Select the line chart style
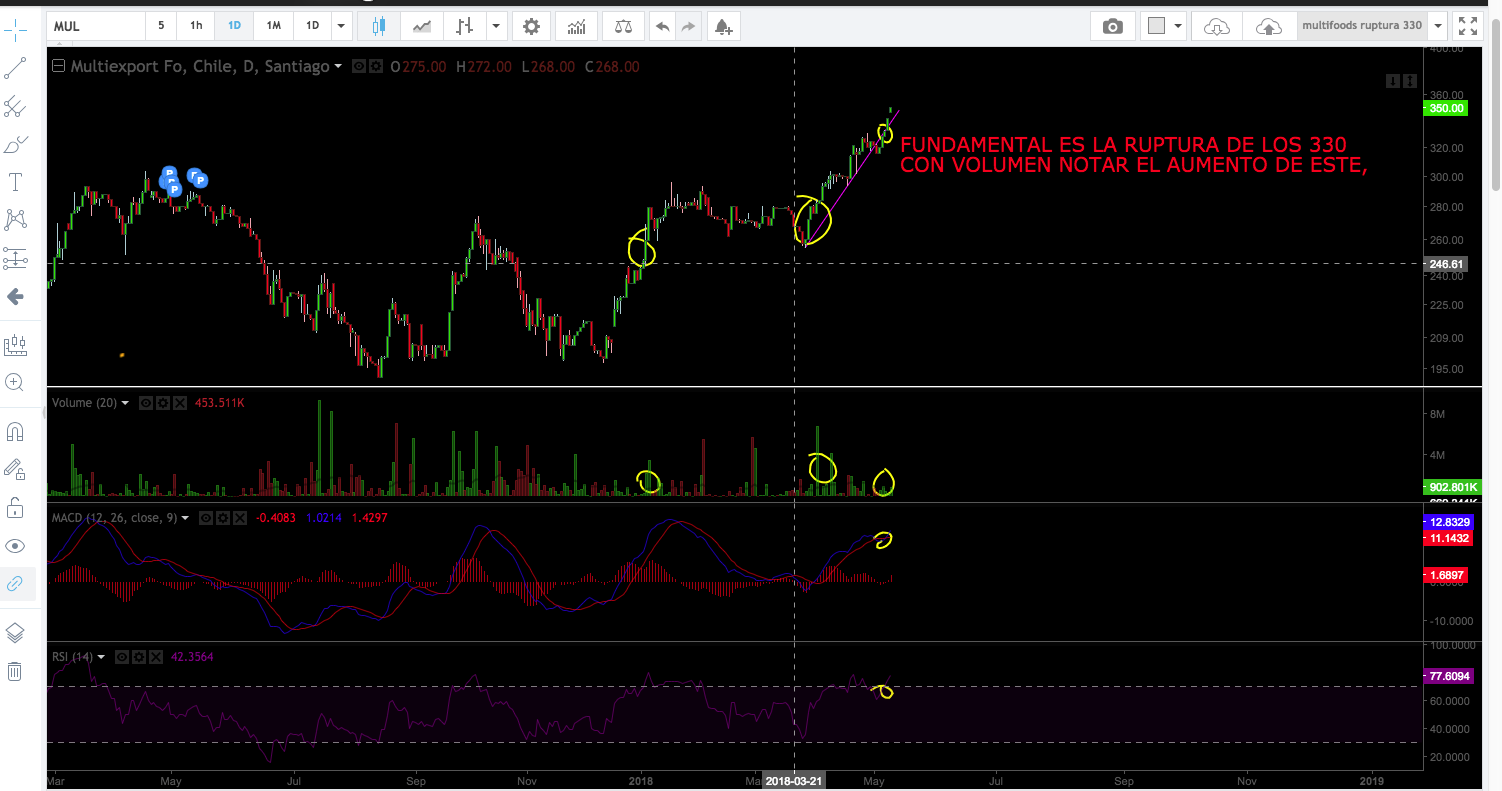The width and height of the screenshot is (1502, 791). (x=423, y=26)
